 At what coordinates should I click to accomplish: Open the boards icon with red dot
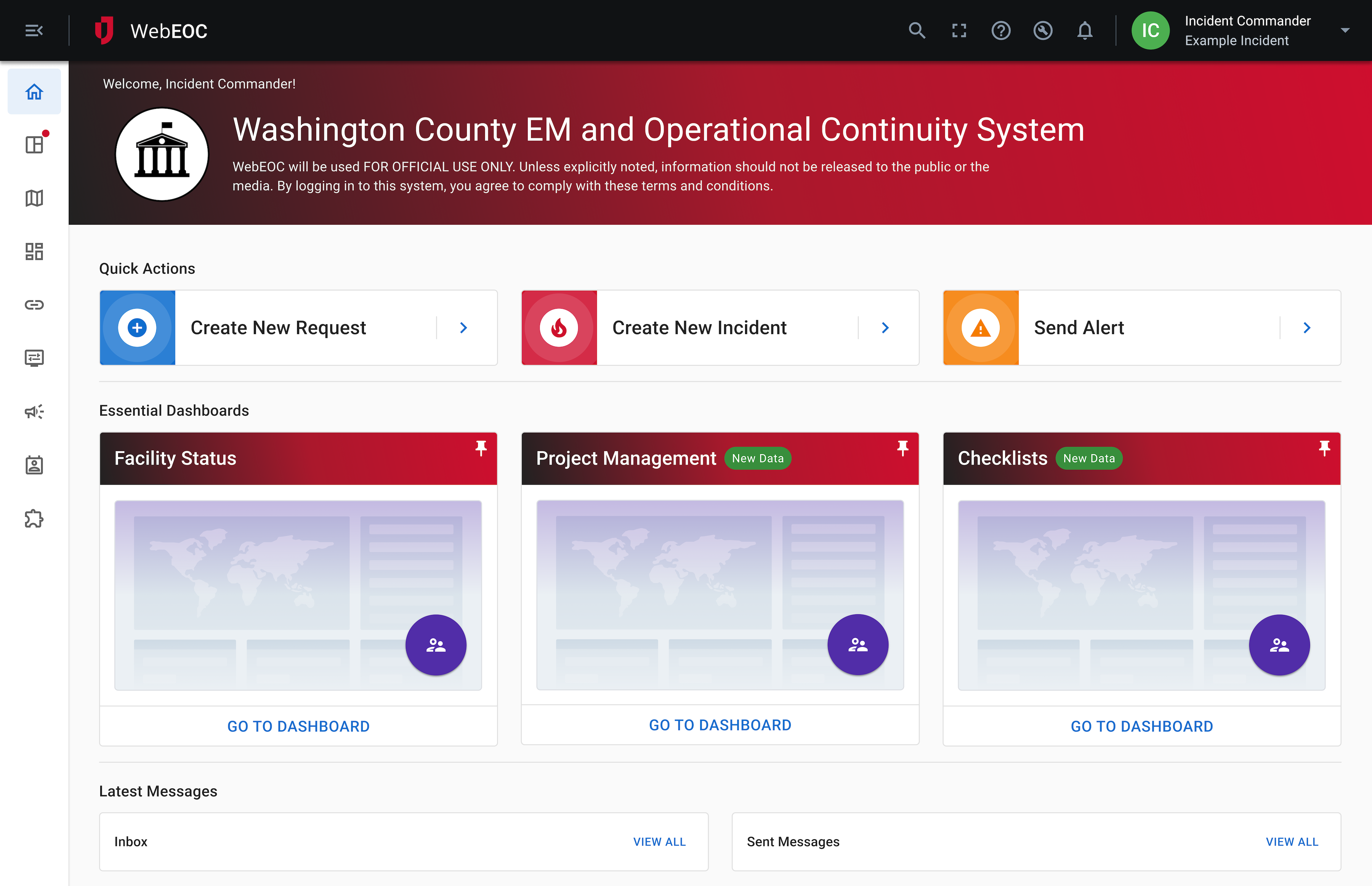pyautogui.click(x=34, y=144)
